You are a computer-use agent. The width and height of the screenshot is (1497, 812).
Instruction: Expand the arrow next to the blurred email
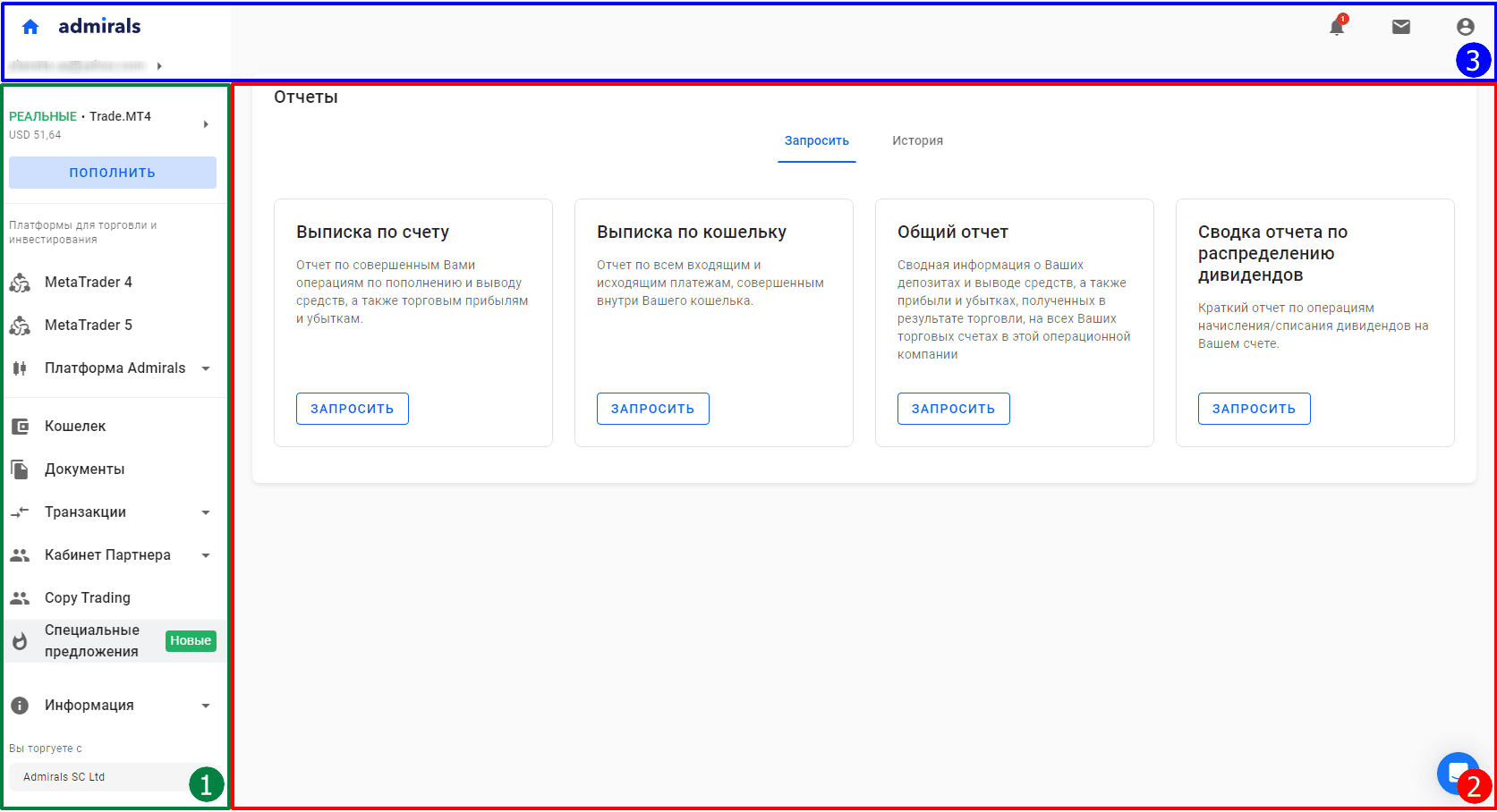coord(159,66)
